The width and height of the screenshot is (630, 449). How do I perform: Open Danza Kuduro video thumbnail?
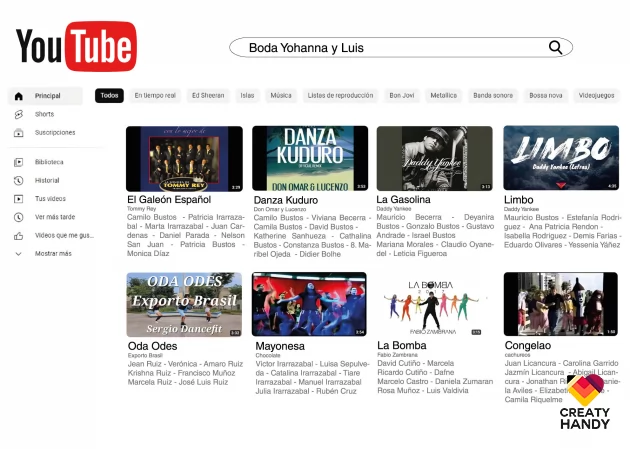point(310,158)
